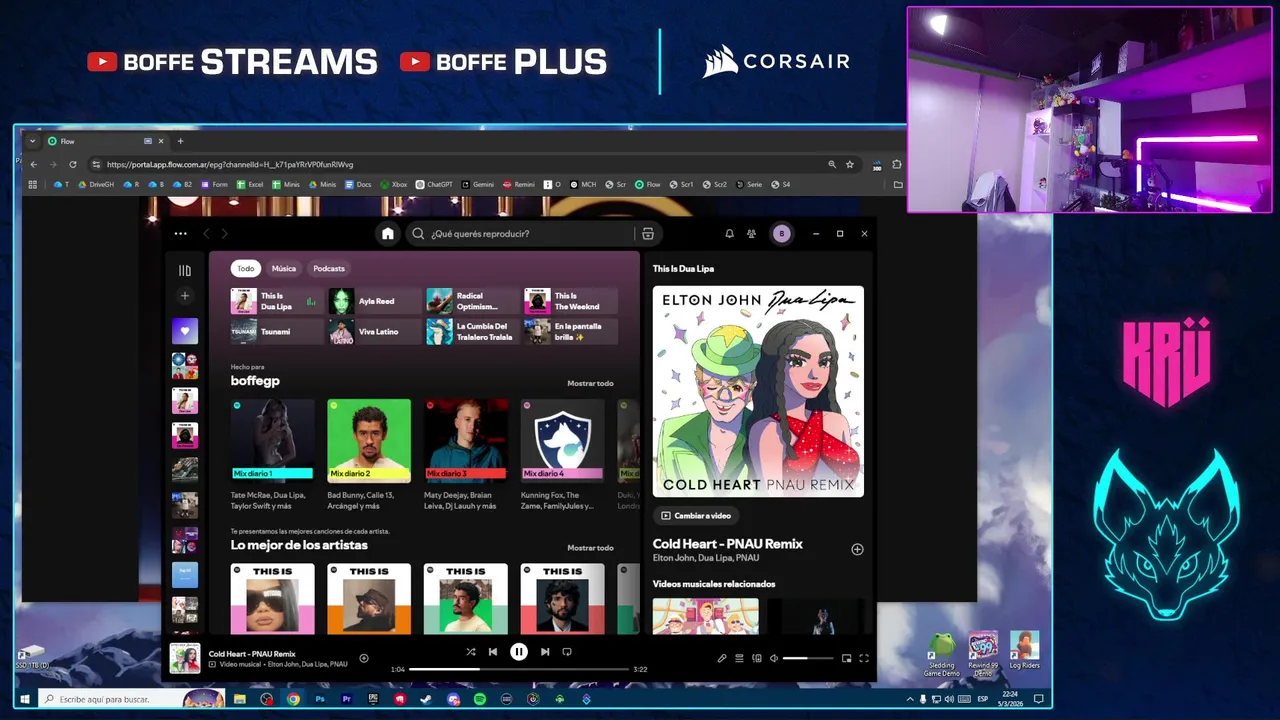Toggle repeat in the player bar
Viewport: 1280px width, 720px height.
click(567, 652)
